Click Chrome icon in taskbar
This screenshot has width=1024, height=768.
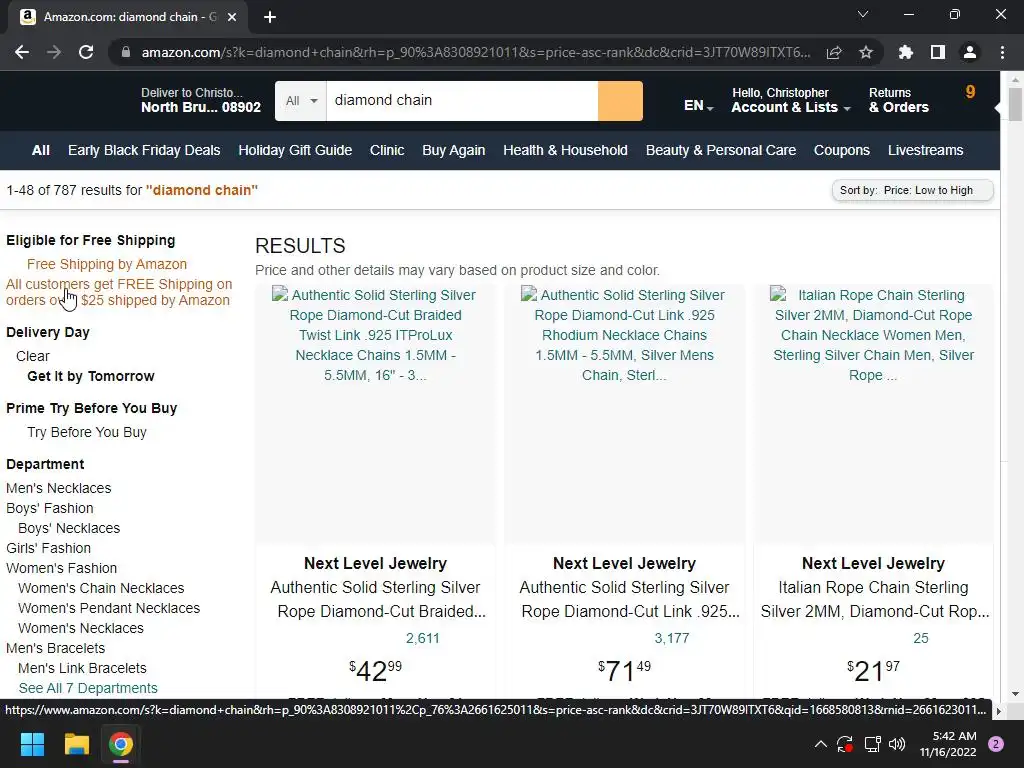pos(121,744)
